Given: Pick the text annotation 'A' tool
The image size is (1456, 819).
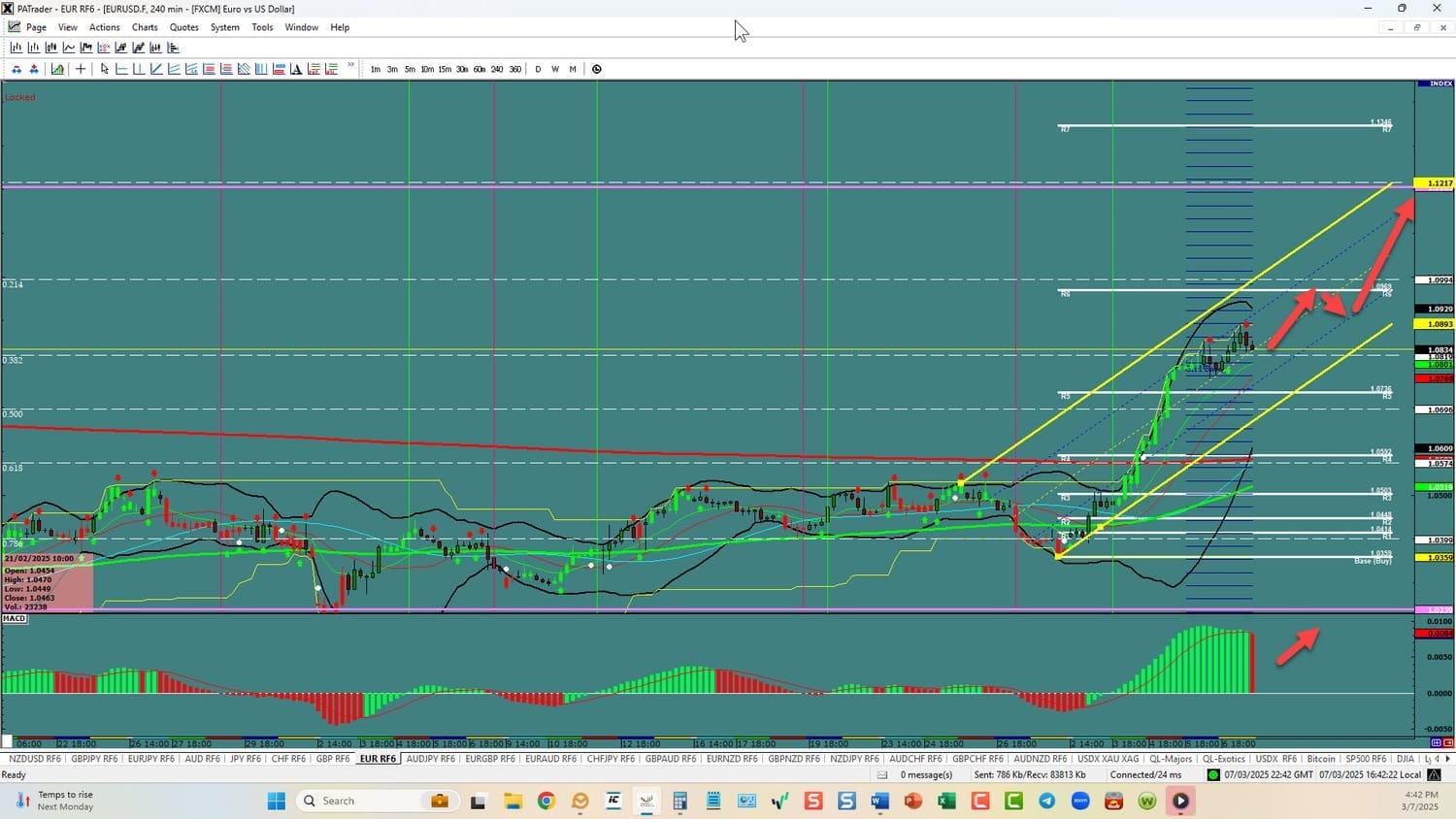Looking at the screenshot, I should pyautogui.click(x=296, y=69).
